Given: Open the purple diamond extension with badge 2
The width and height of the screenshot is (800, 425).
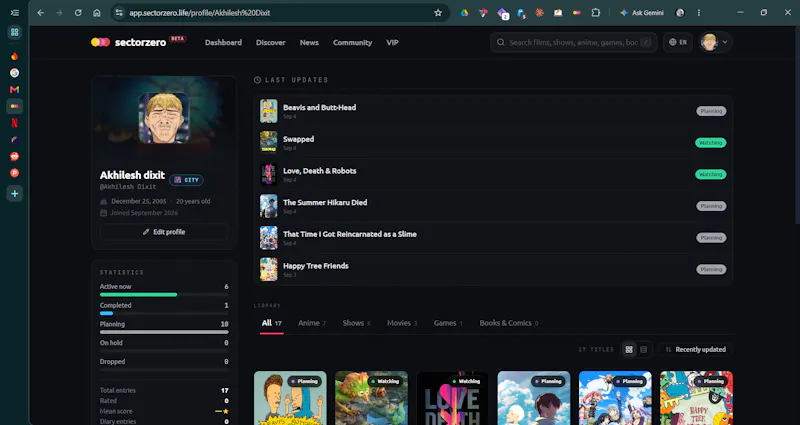Looking at the screenshot, I should click(x=503, y=13).
